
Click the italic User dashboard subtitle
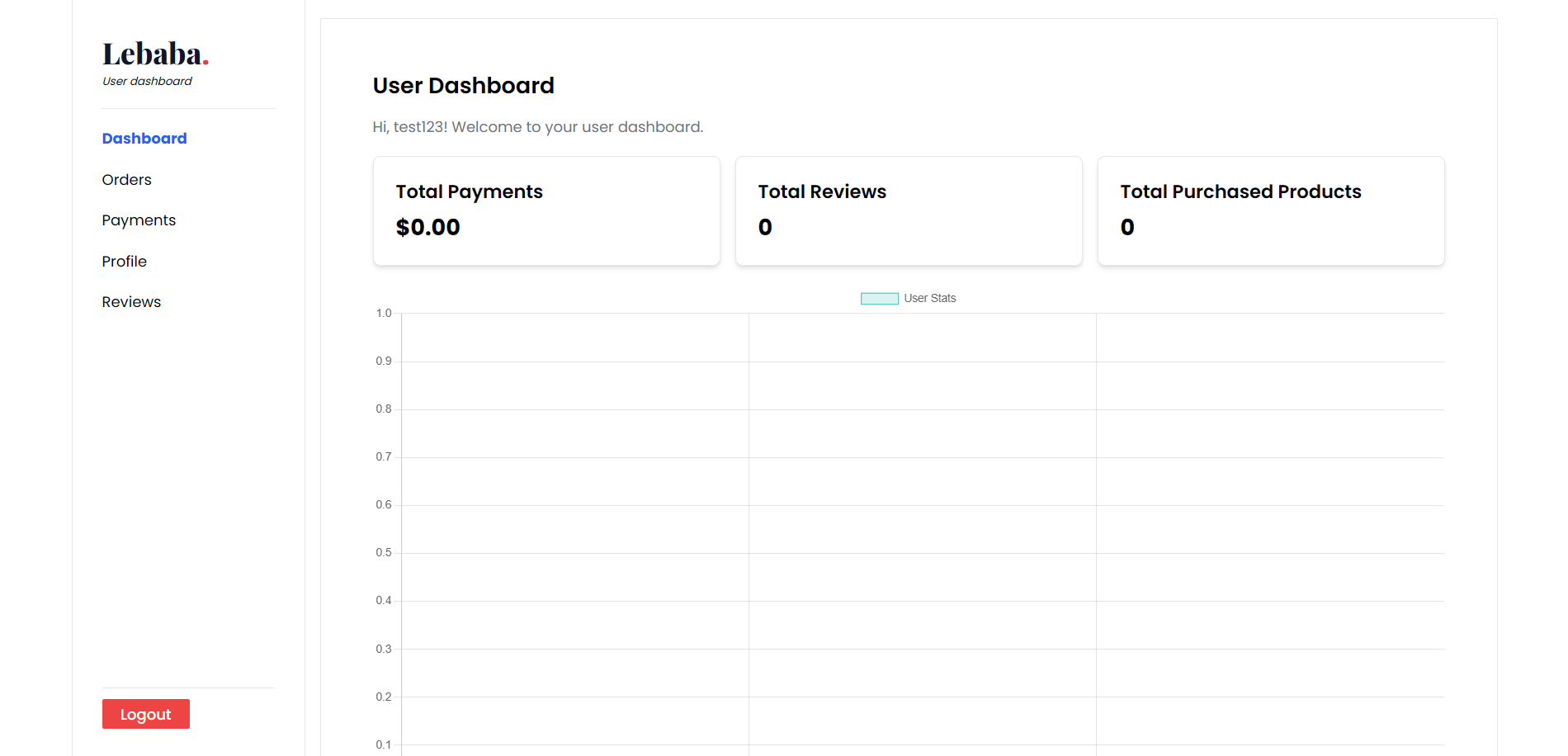pos(147,81)
